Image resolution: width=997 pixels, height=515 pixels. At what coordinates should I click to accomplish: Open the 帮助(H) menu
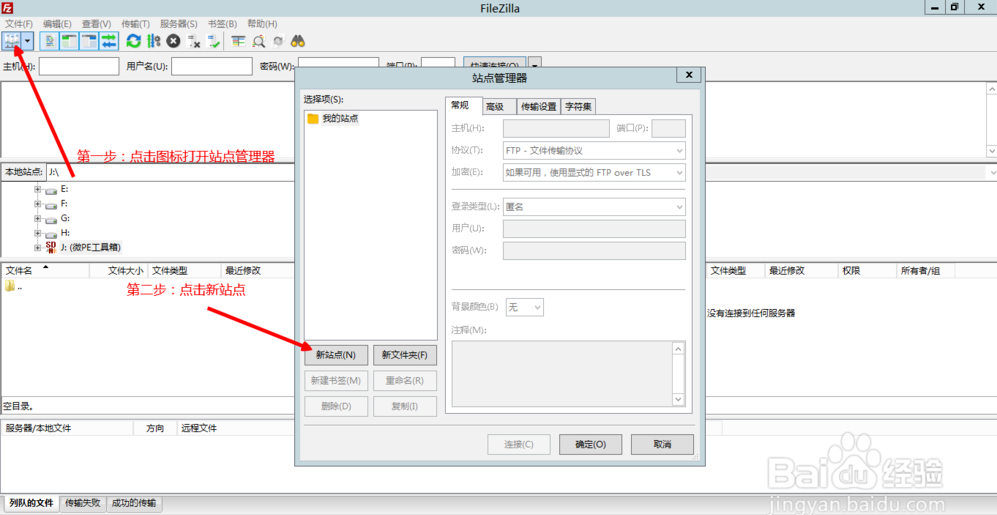click(x=263, y=24)
